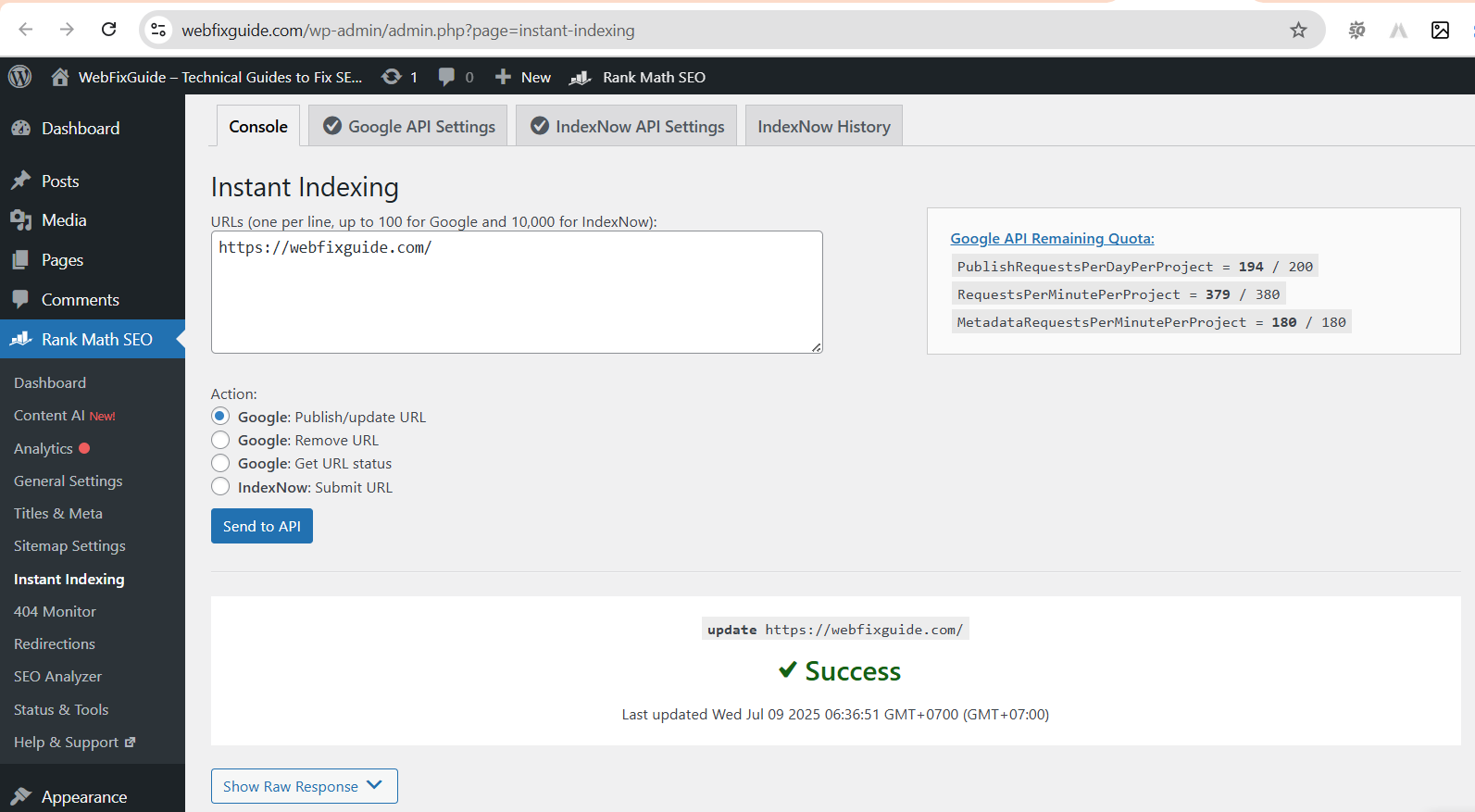Click the Comments bubble icon in sidebar
Screen dimensions: 1475x812
20,299
